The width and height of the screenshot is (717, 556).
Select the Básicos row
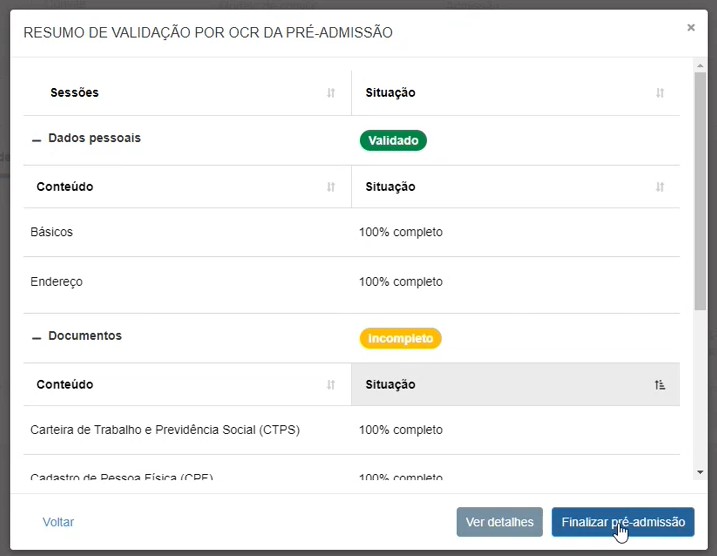pos(52,232)
